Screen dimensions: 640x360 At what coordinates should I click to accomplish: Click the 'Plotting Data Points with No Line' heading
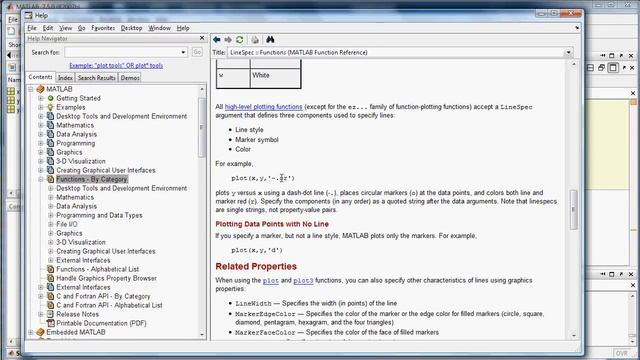coord(272,224)
